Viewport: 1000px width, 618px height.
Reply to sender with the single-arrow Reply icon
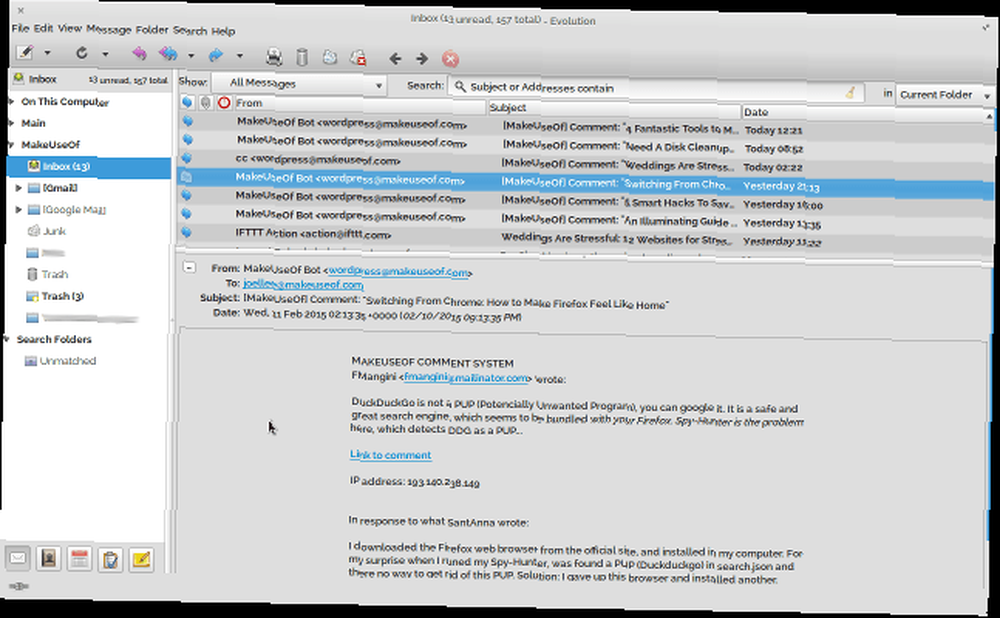pyautogui.click(x=139, y=54)
